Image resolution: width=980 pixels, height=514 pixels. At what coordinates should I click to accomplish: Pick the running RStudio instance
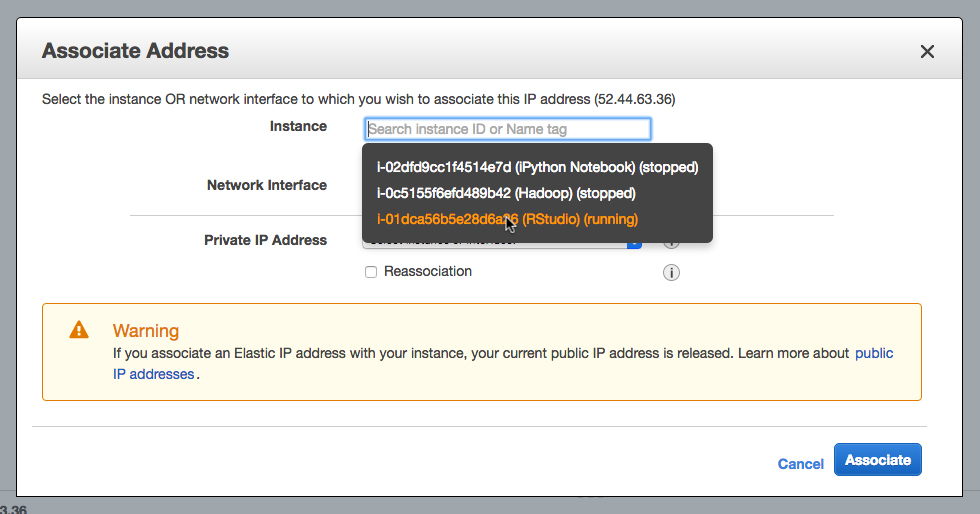(507, 219)
